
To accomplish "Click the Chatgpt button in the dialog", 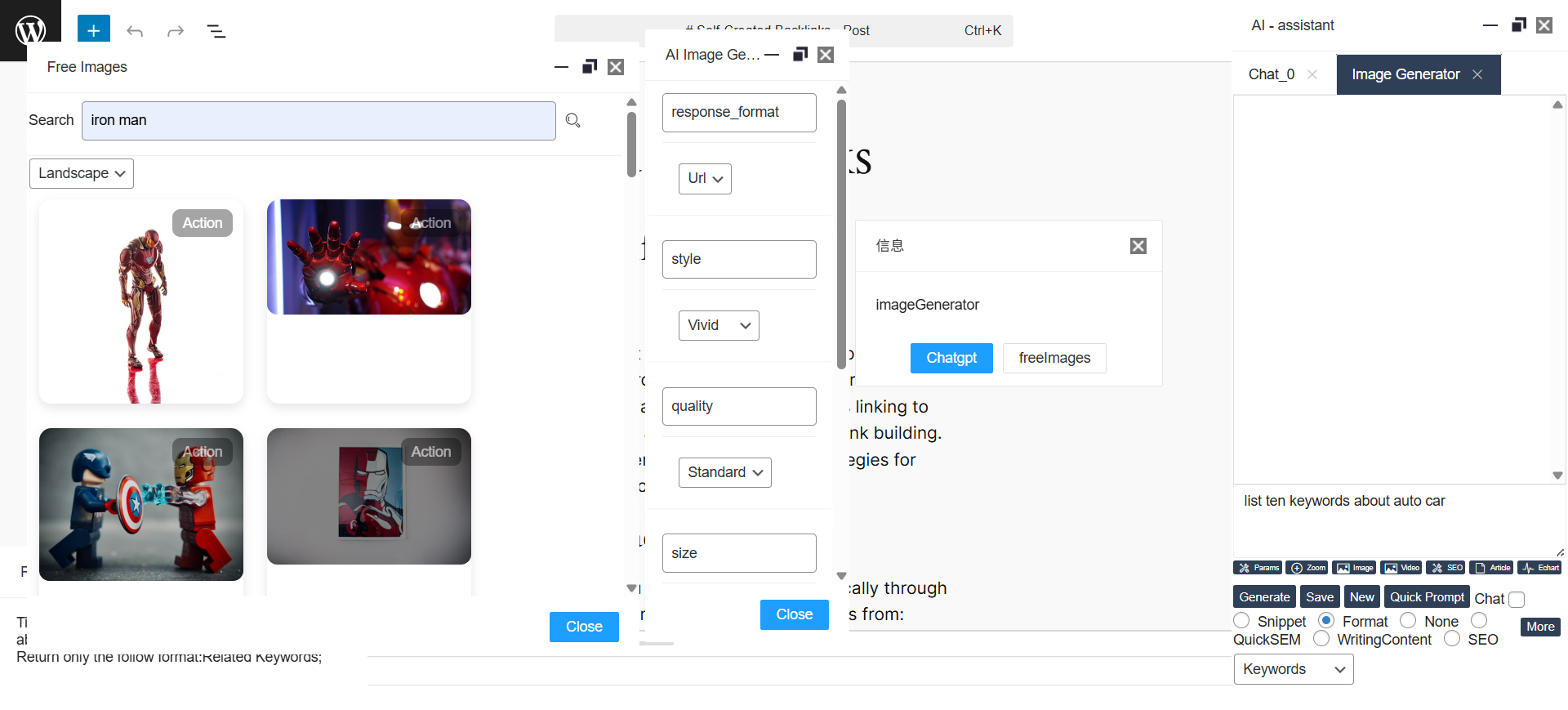I will [951, 358].
